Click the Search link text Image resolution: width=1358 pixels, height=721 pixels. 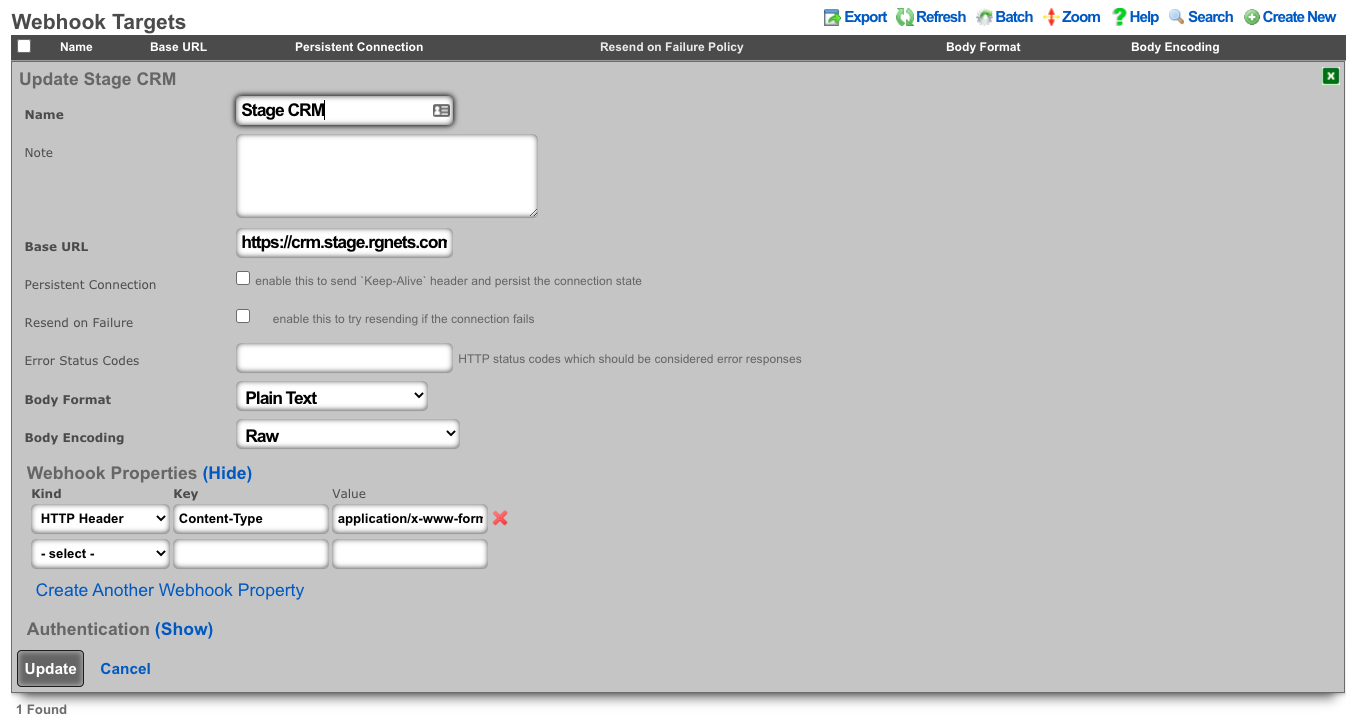1211,17
